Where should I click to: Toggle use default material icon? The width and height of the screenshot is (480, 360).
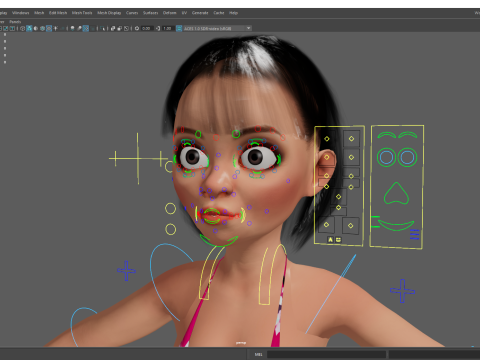click(36, 28)
